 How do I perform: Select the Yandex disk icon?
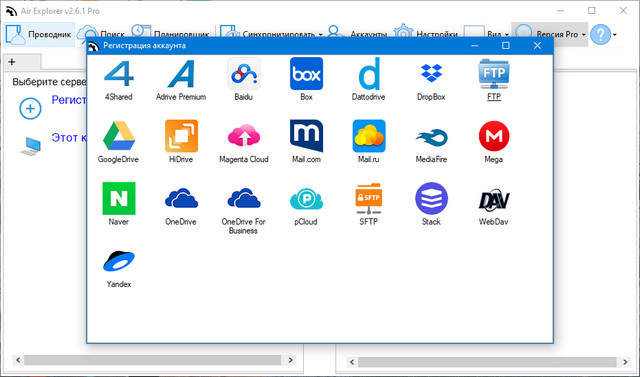point(118,261)
